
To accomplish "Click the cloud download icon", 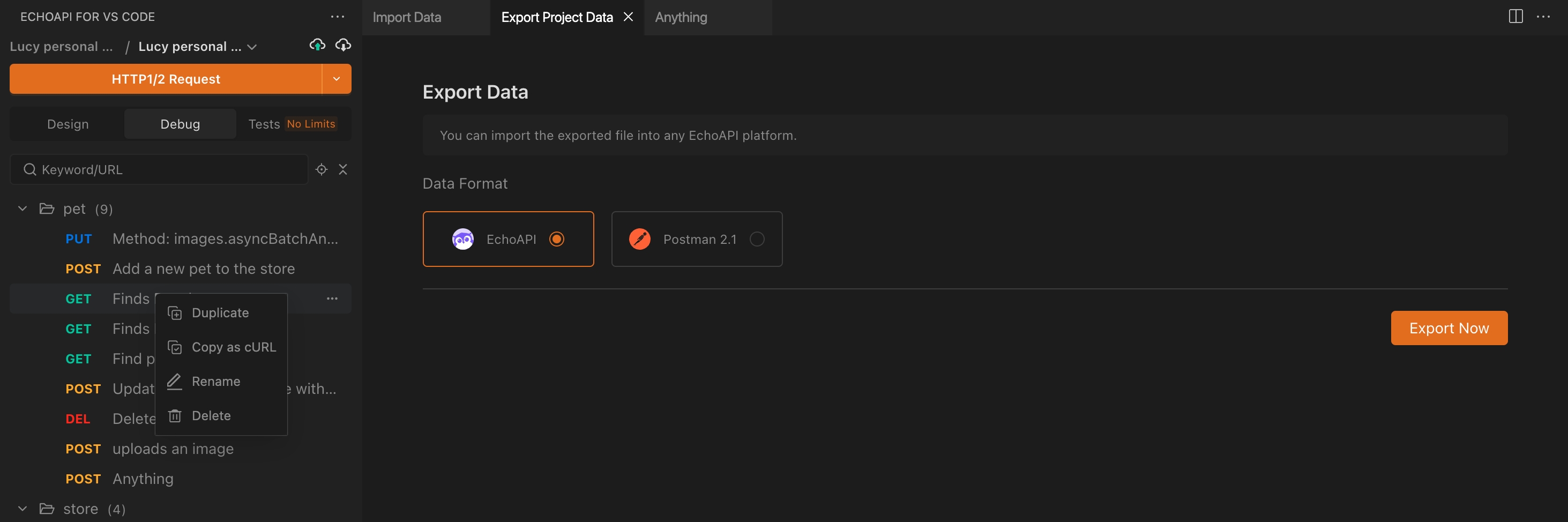I will pos(344,45).
